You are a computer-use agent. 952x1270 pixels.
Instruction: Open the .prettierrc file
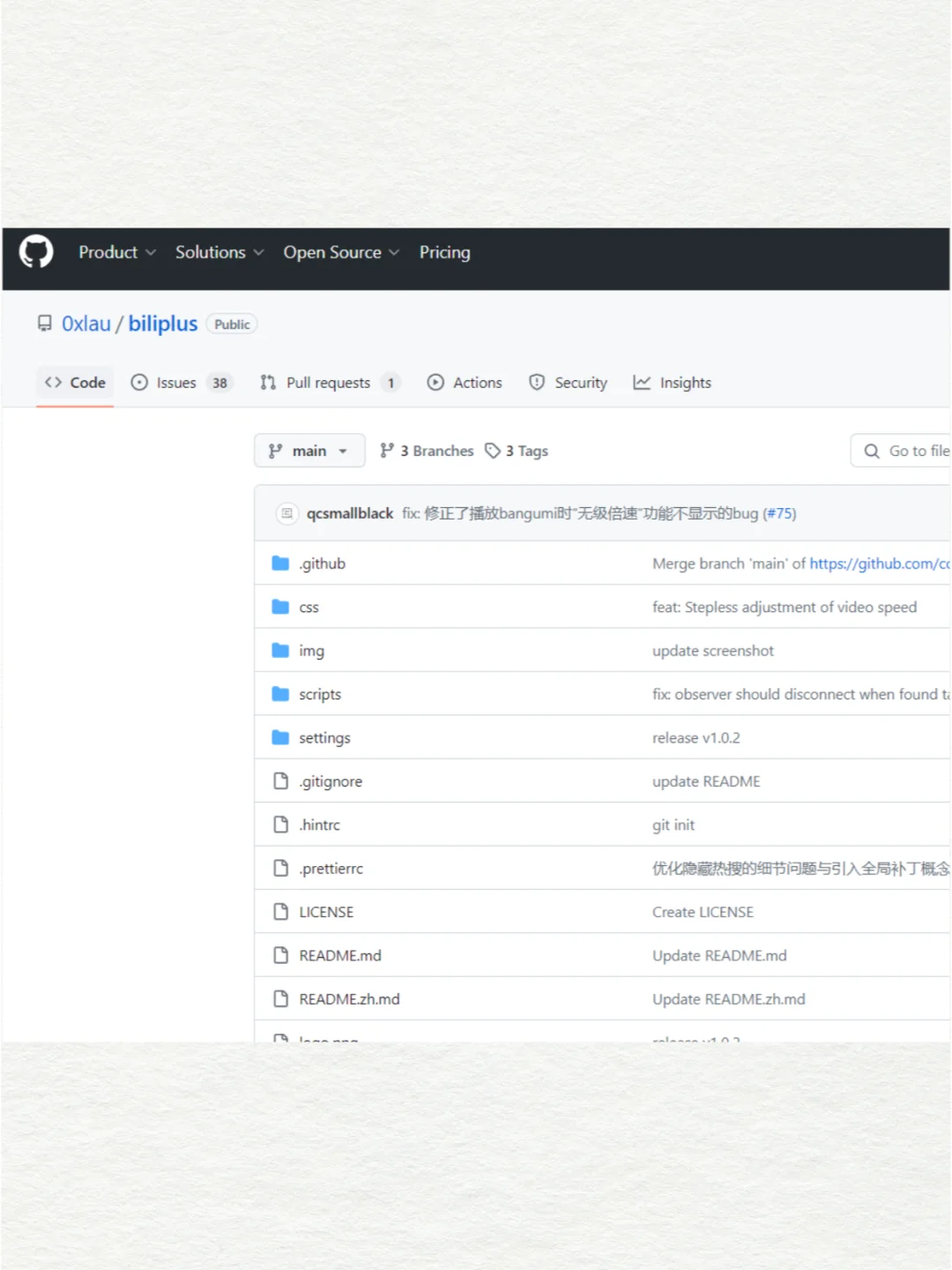(331, 869)
